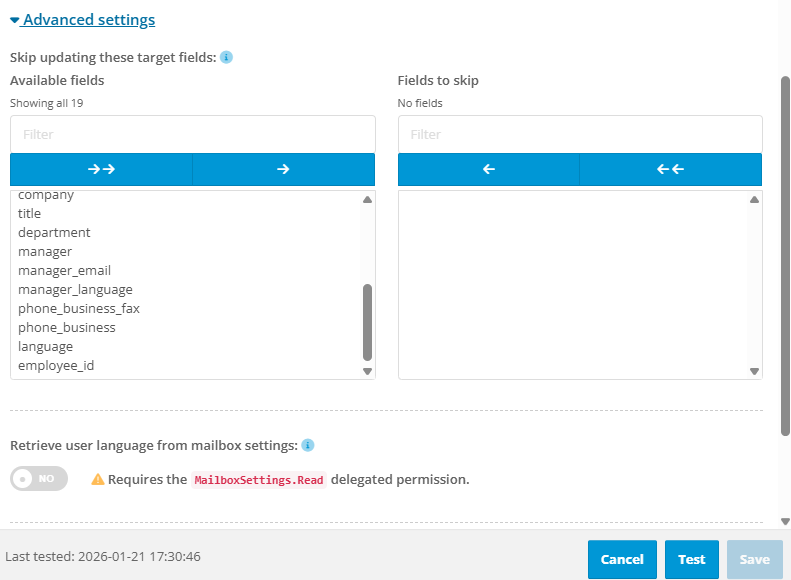Click the Save button
Screen dimensions: 791x580
755,559
